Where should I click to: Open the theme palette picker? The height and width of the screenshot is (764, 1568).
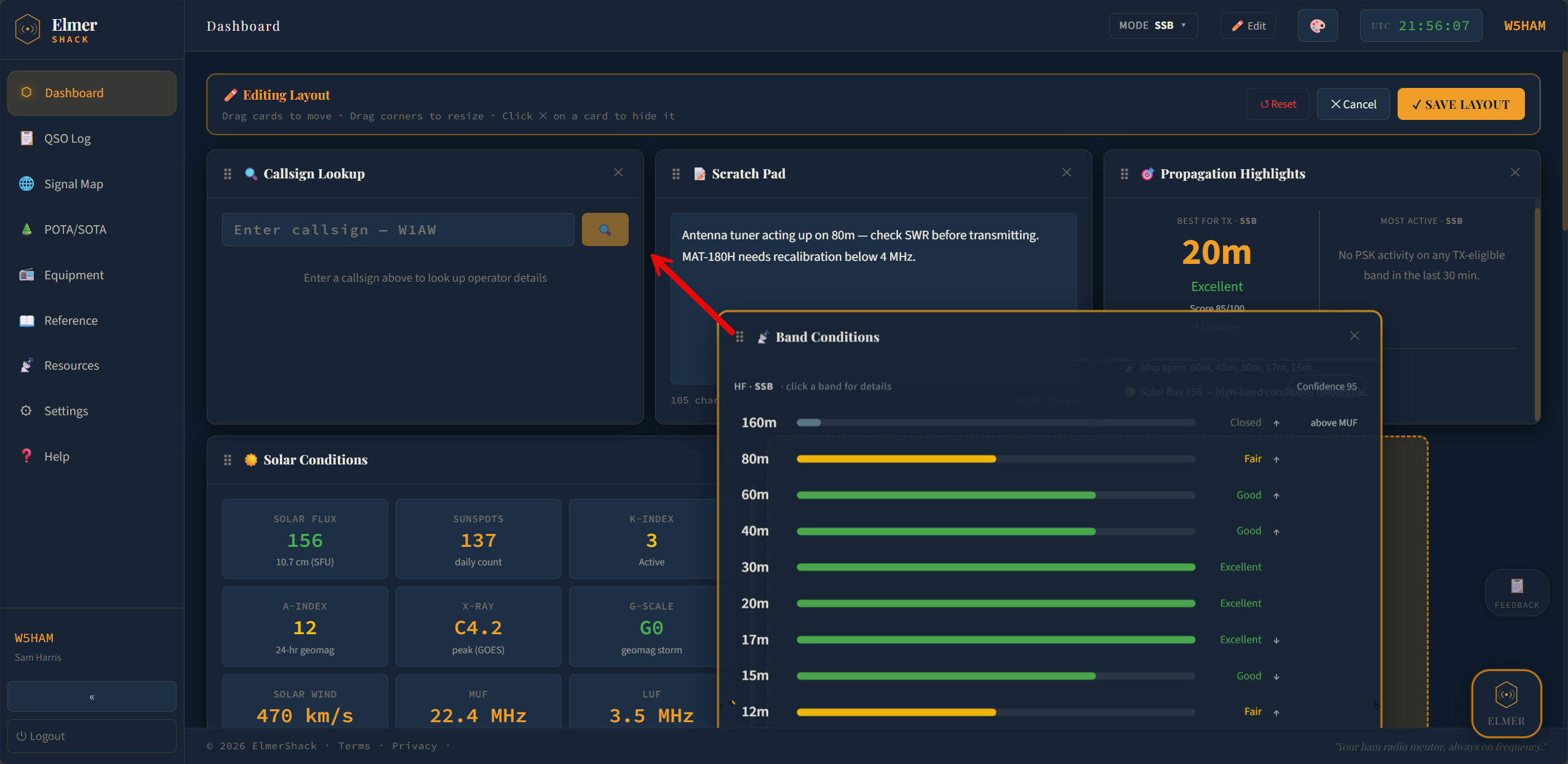point(1317,26)
